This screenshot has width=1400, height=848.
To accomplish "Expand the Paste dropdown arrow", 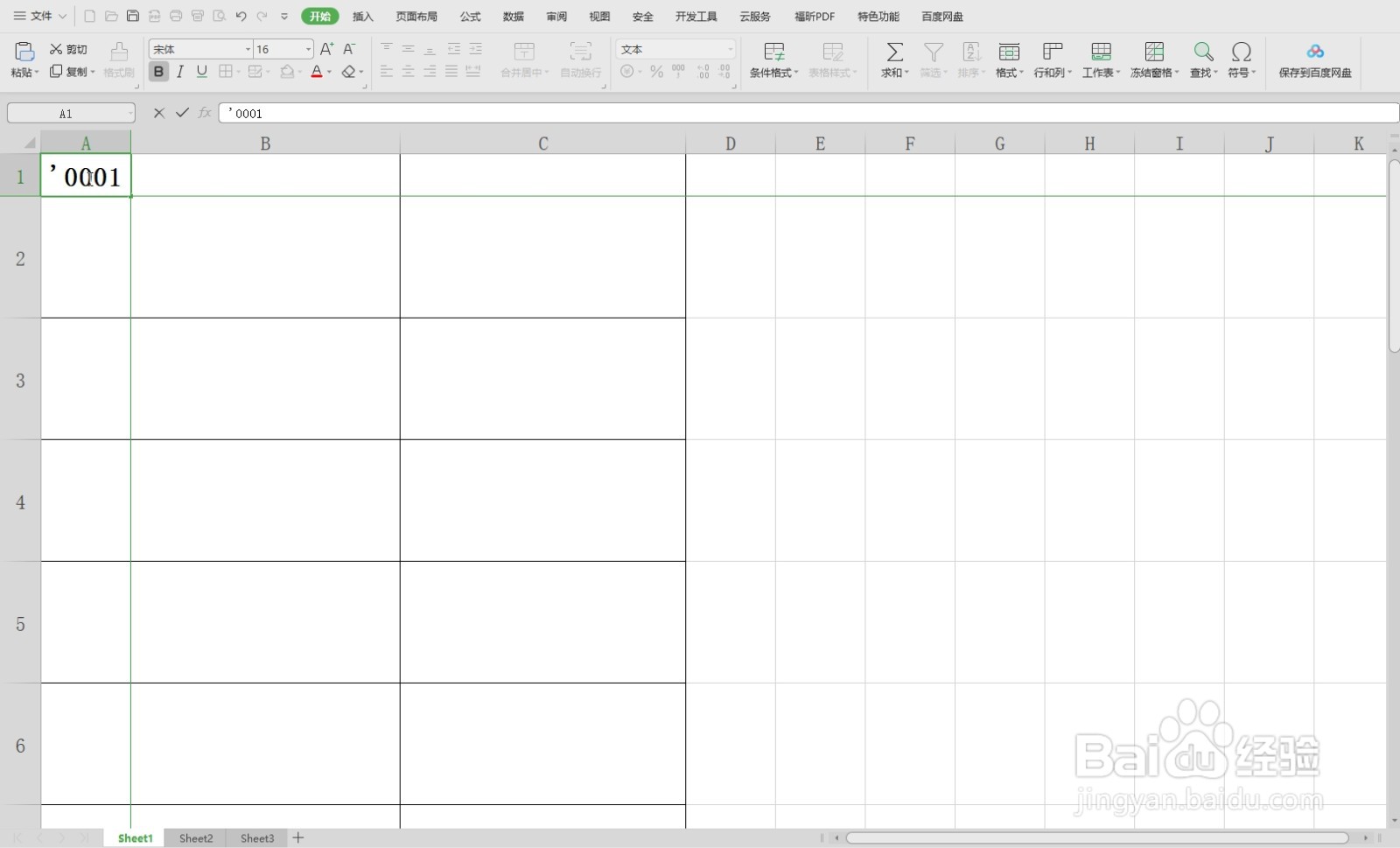I will (37, 73).
